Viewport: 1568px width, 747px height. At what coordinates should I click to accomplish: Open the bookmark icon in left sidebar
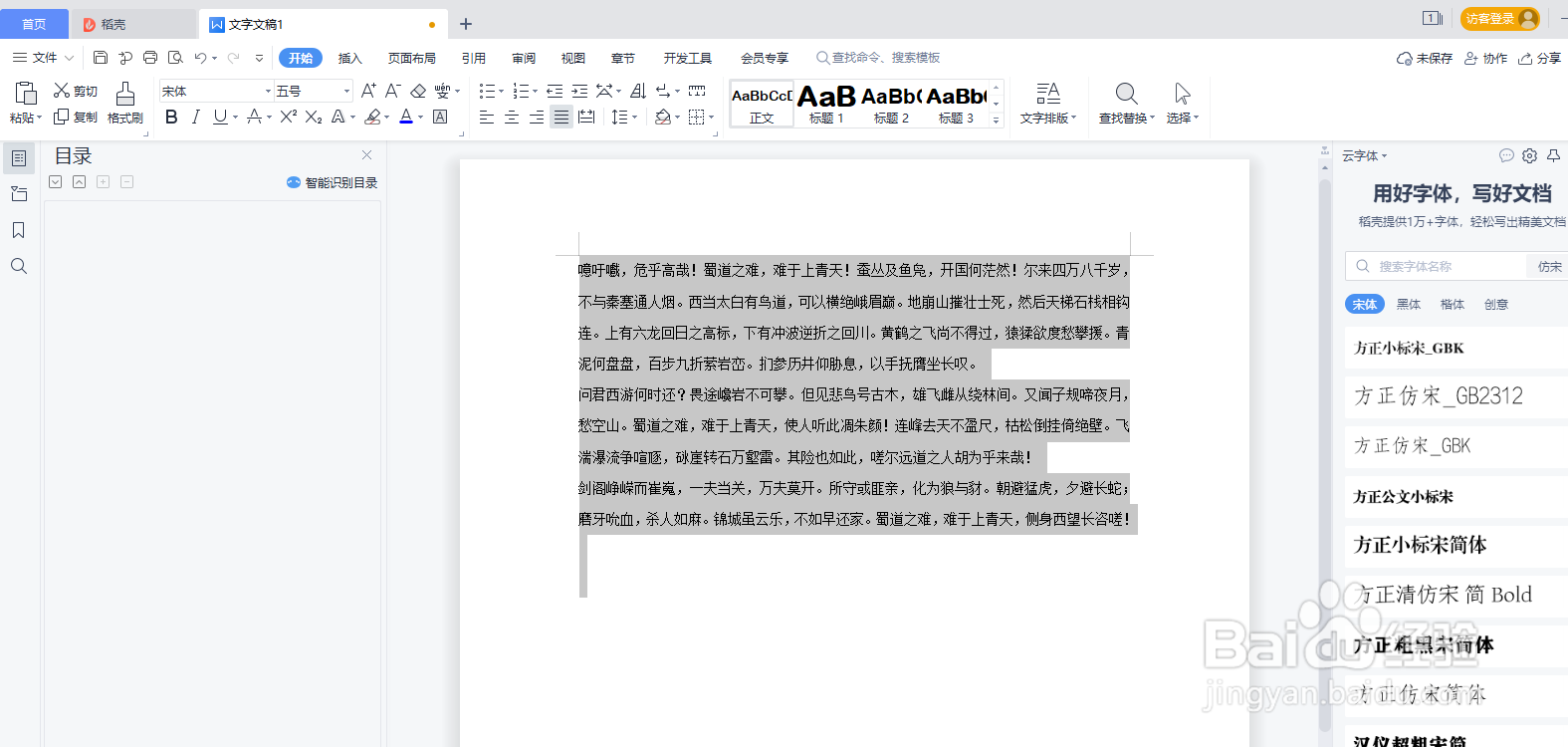pyautogui.click(x=18, y=230)
